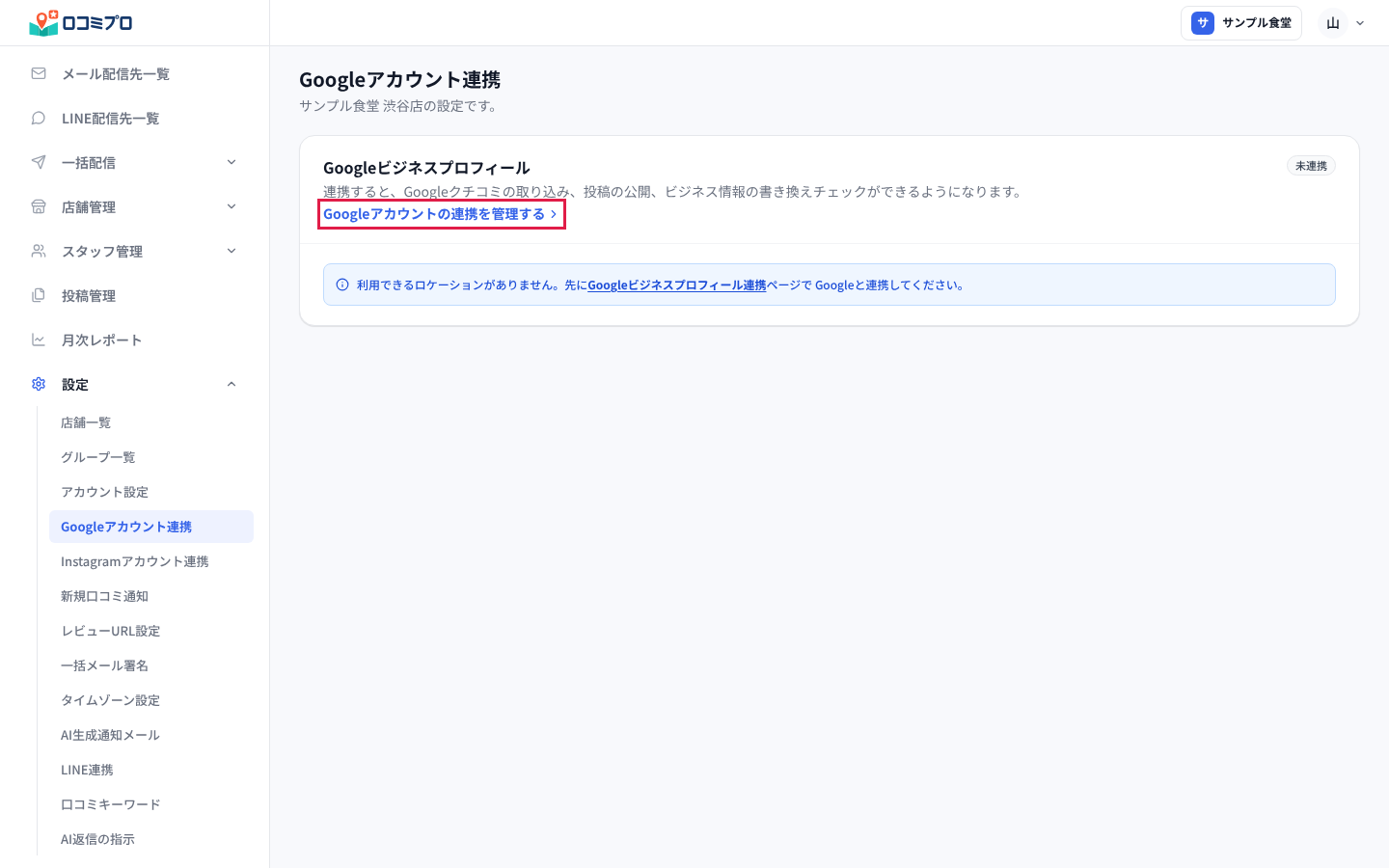Expand the スタッフ管理 submenu chevron
The width and height of the screenshot is (1389, 868).
point(231,251)
